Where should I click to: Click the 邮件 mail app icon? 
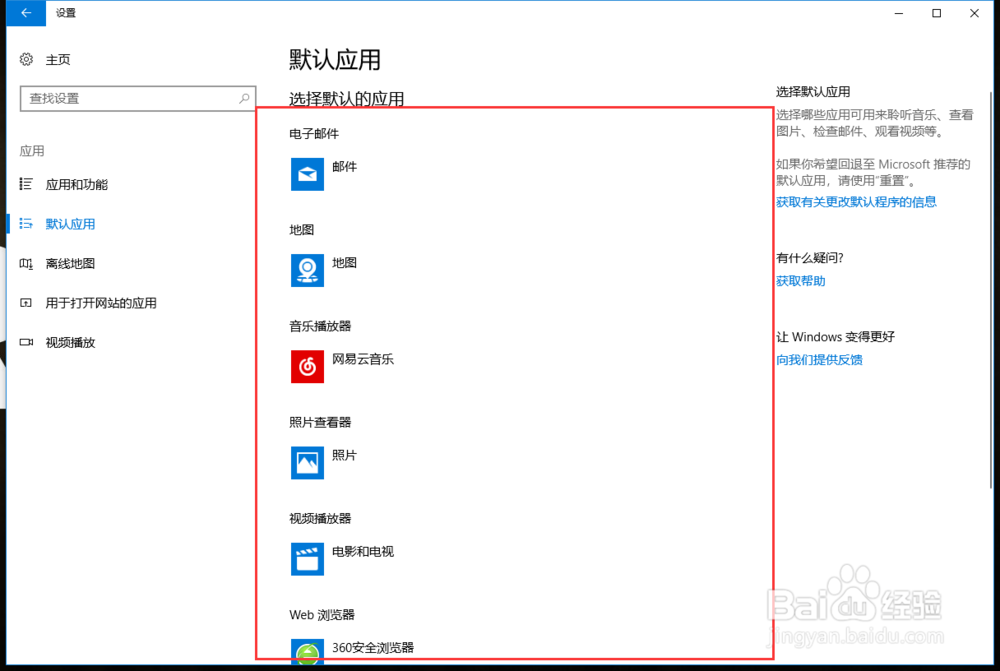click(x=307, y=174)
